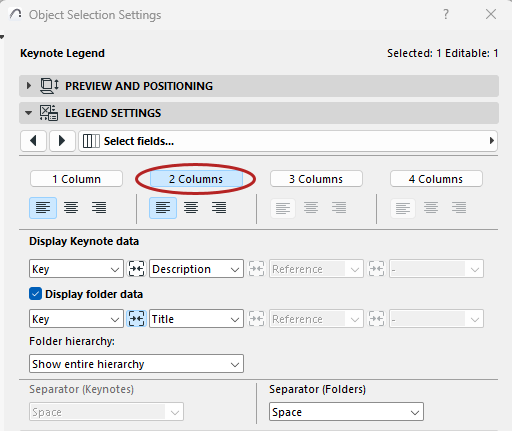Screen dimensions: 512x431
Task: Choose the 3 Columns layout
Action: (316, 179)
